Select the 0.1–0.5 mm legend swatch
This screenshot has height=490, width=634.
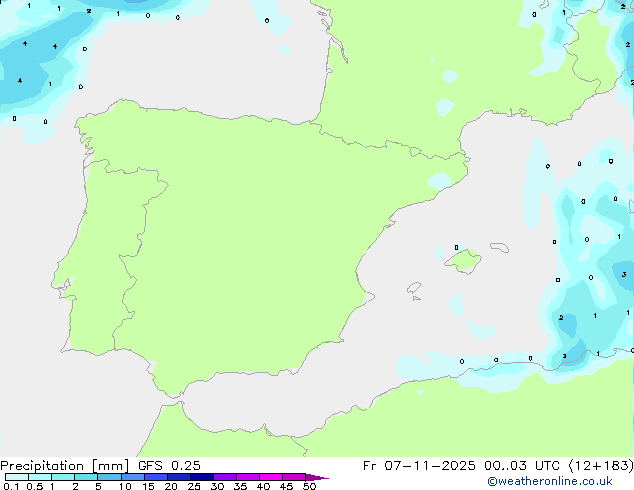coord(17,477)
